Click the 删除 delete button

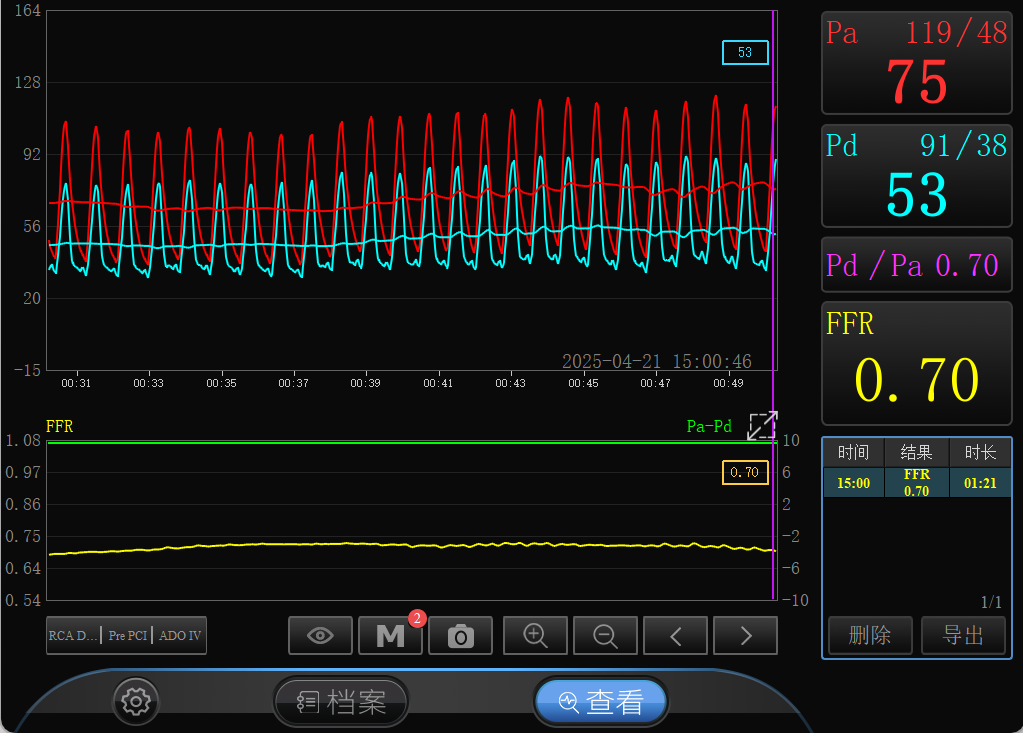(870, 635)
